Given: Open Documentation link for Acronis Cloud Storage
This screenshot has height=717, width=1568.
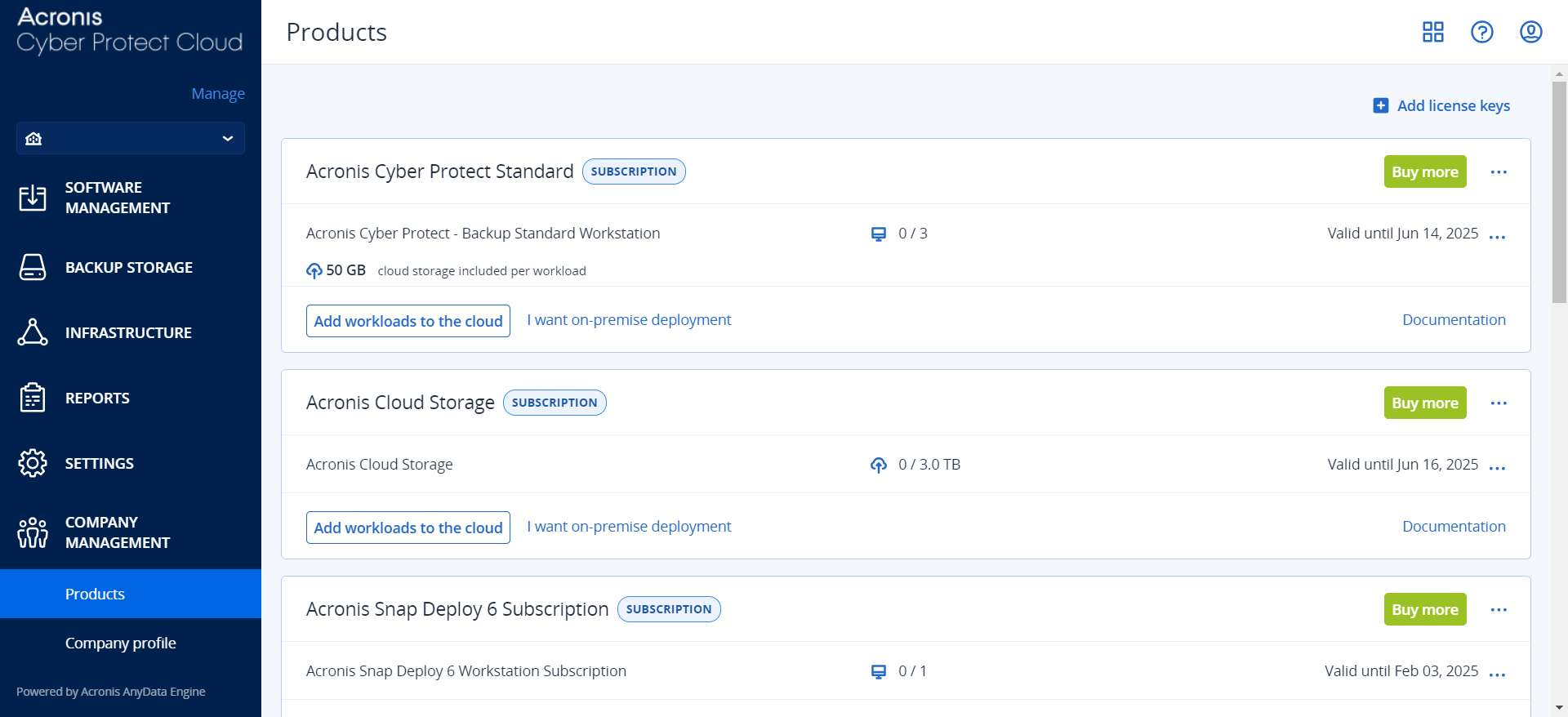Looking at the screenshot, I should tap(1453, 527).
